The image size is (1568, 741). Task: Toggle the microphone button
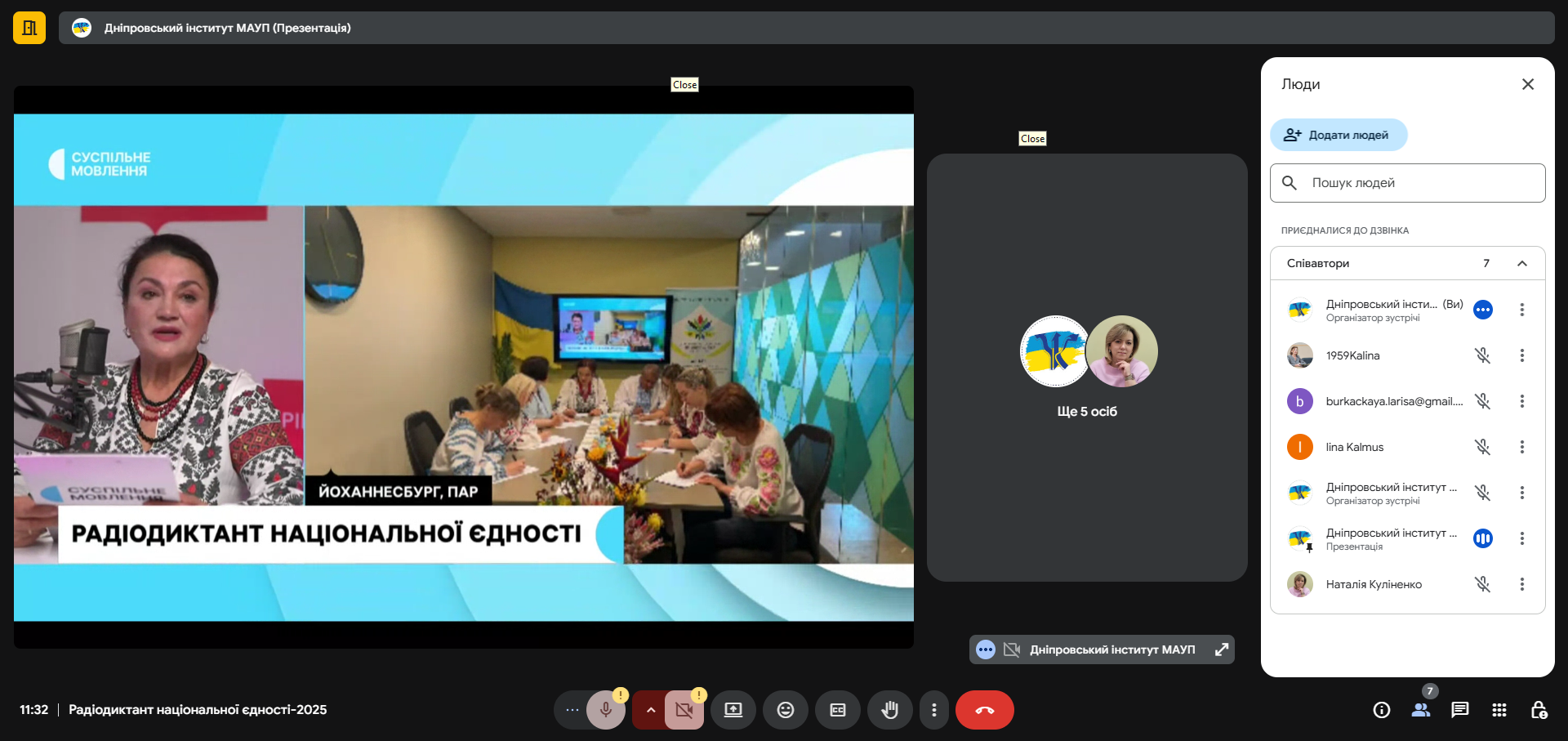point(605,710)
